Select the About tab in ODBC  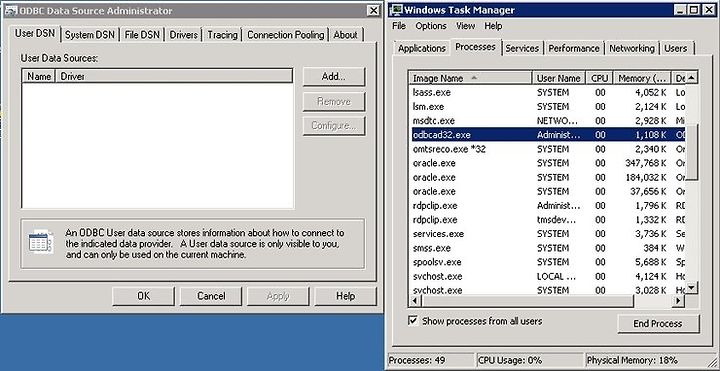point(345,35)
